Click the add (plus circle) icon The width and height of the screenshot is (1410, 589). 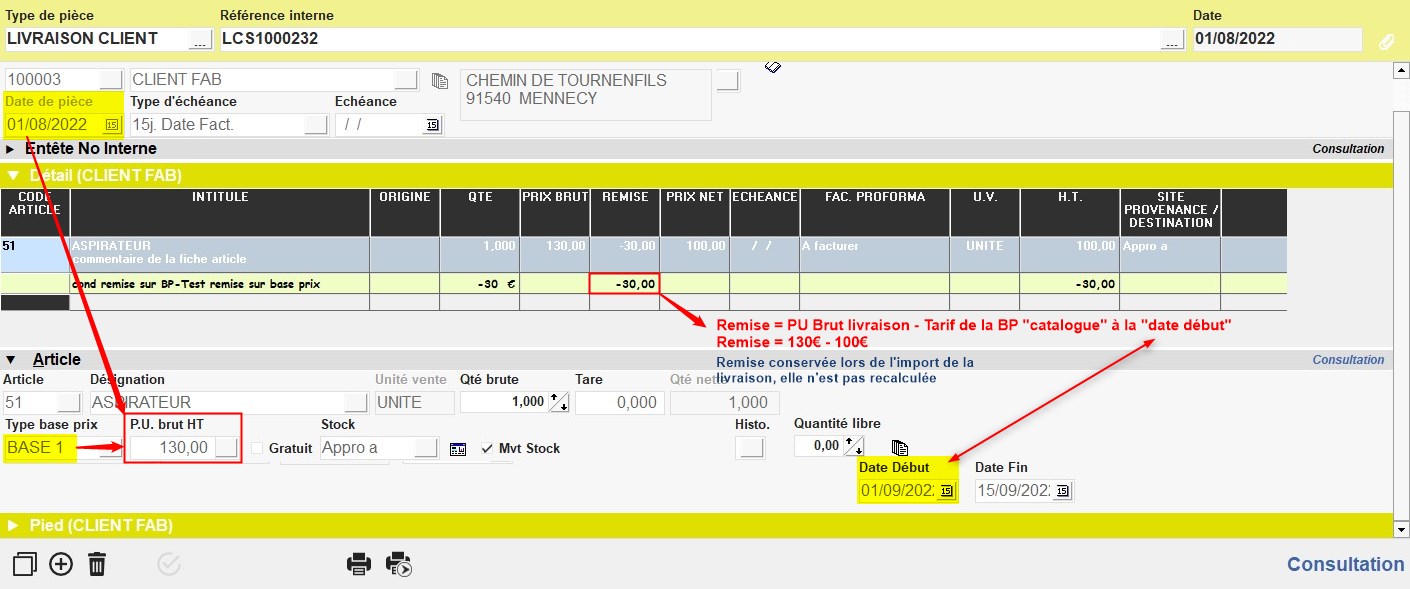coord(61,564)
